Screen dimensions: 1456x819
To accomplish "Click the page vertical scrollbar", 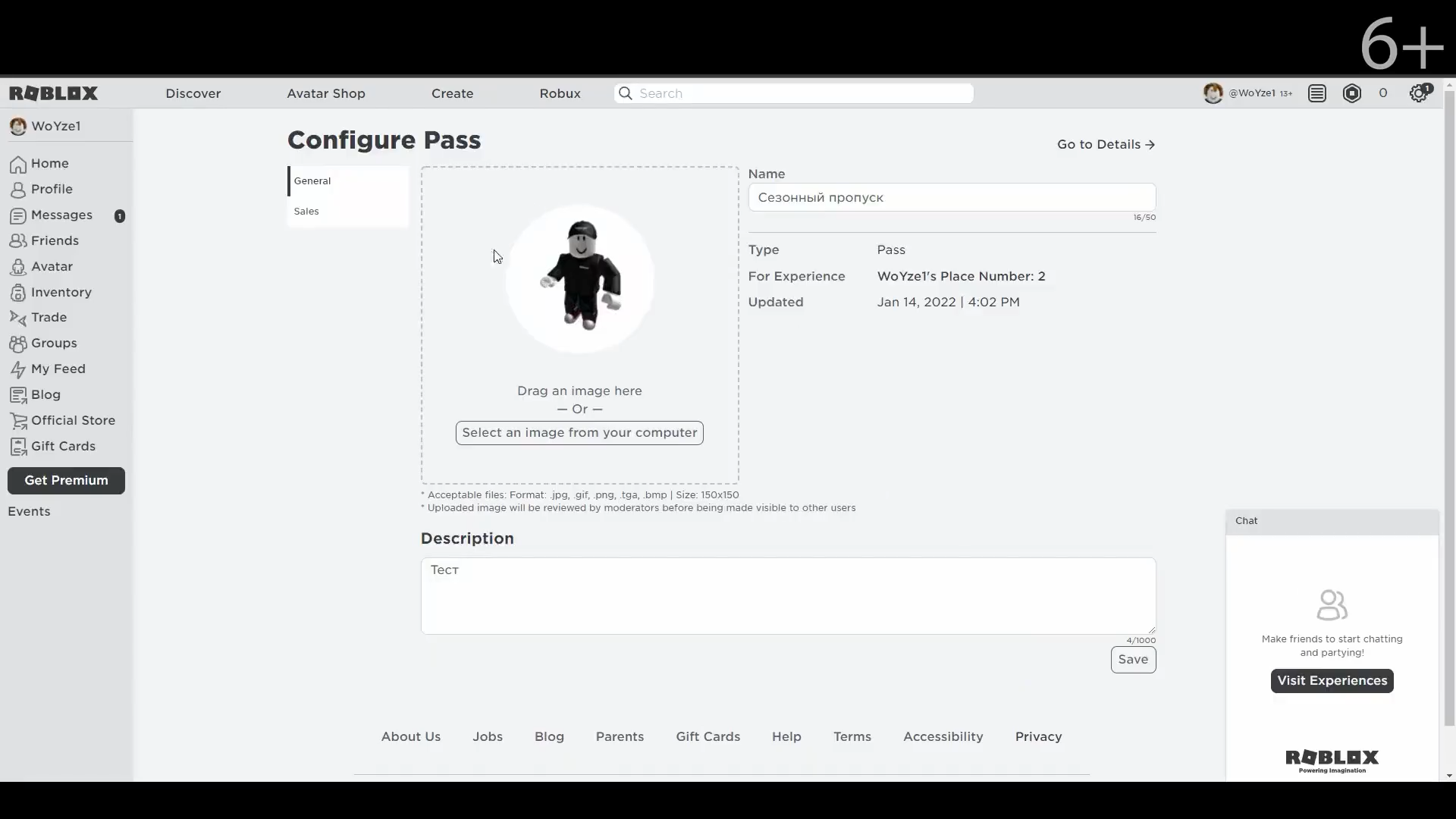I will tap(1449, 409).
